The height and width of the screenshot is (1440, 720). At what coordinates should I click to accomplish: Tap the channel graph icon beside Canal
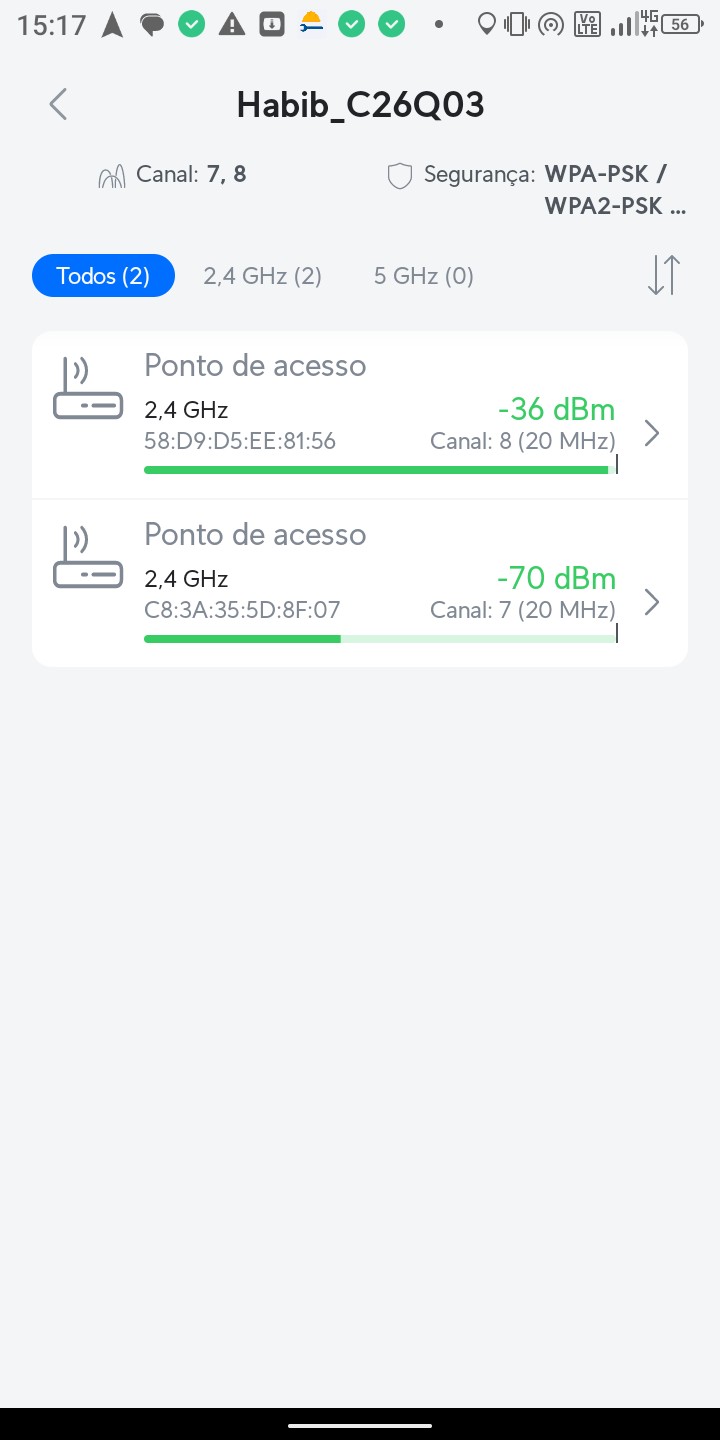click(x=112, y=177)
